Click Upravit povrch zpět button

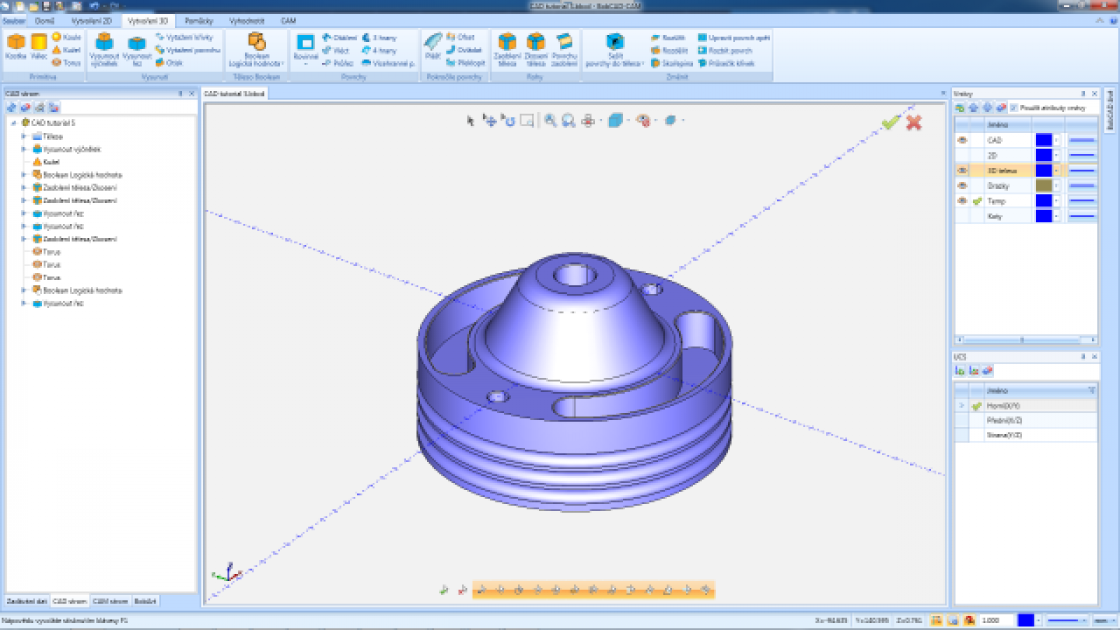734,37
